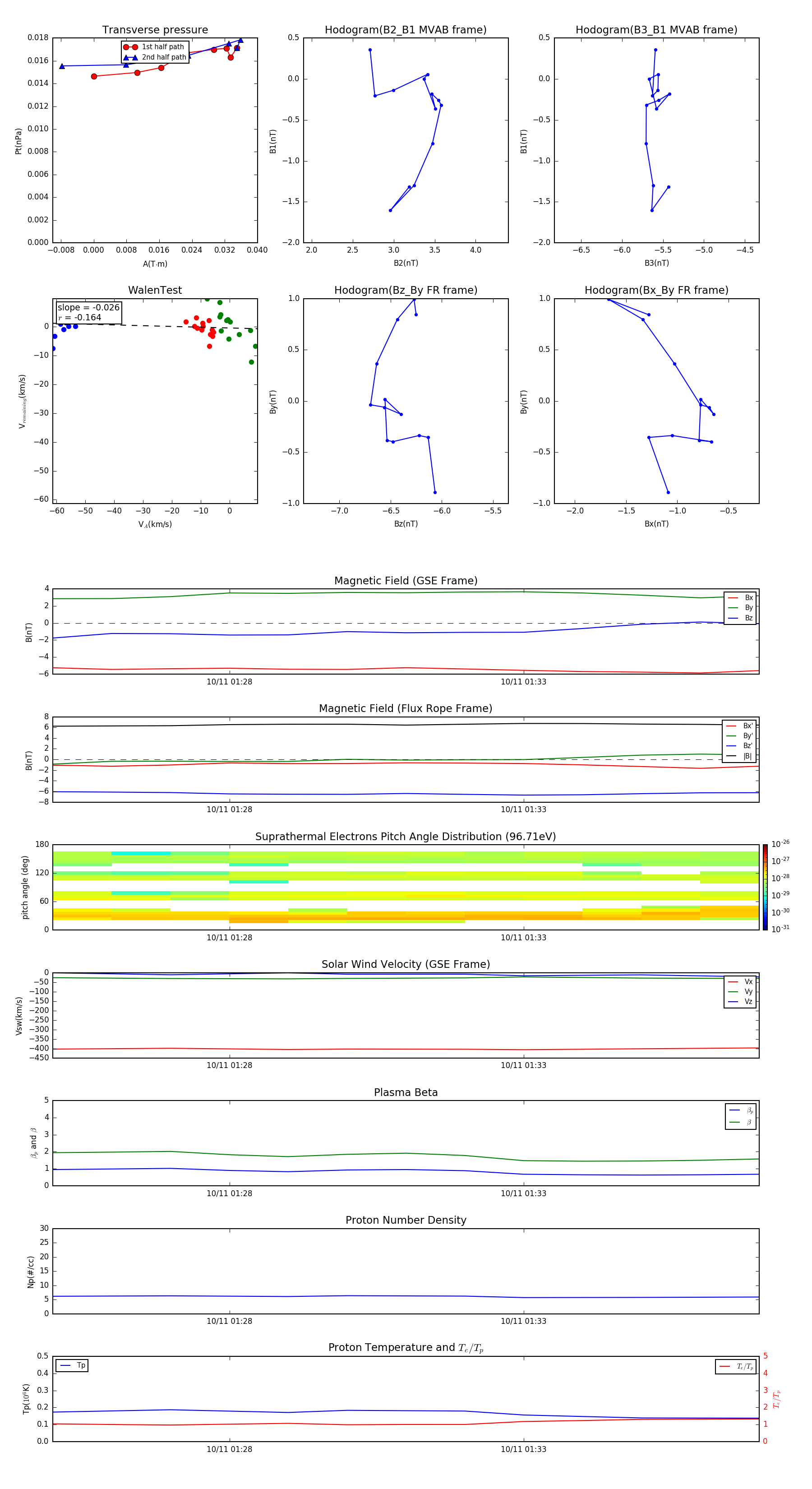Screen dimensions: 812x1489
Task: Click '10/11 01:33' tick under Flux Rope Frame plot
Action: 524,810
